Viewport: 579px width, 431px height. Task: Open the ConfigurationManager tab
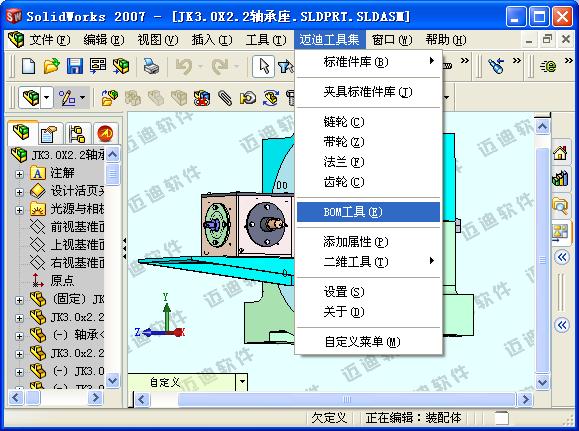click(77, 133)
